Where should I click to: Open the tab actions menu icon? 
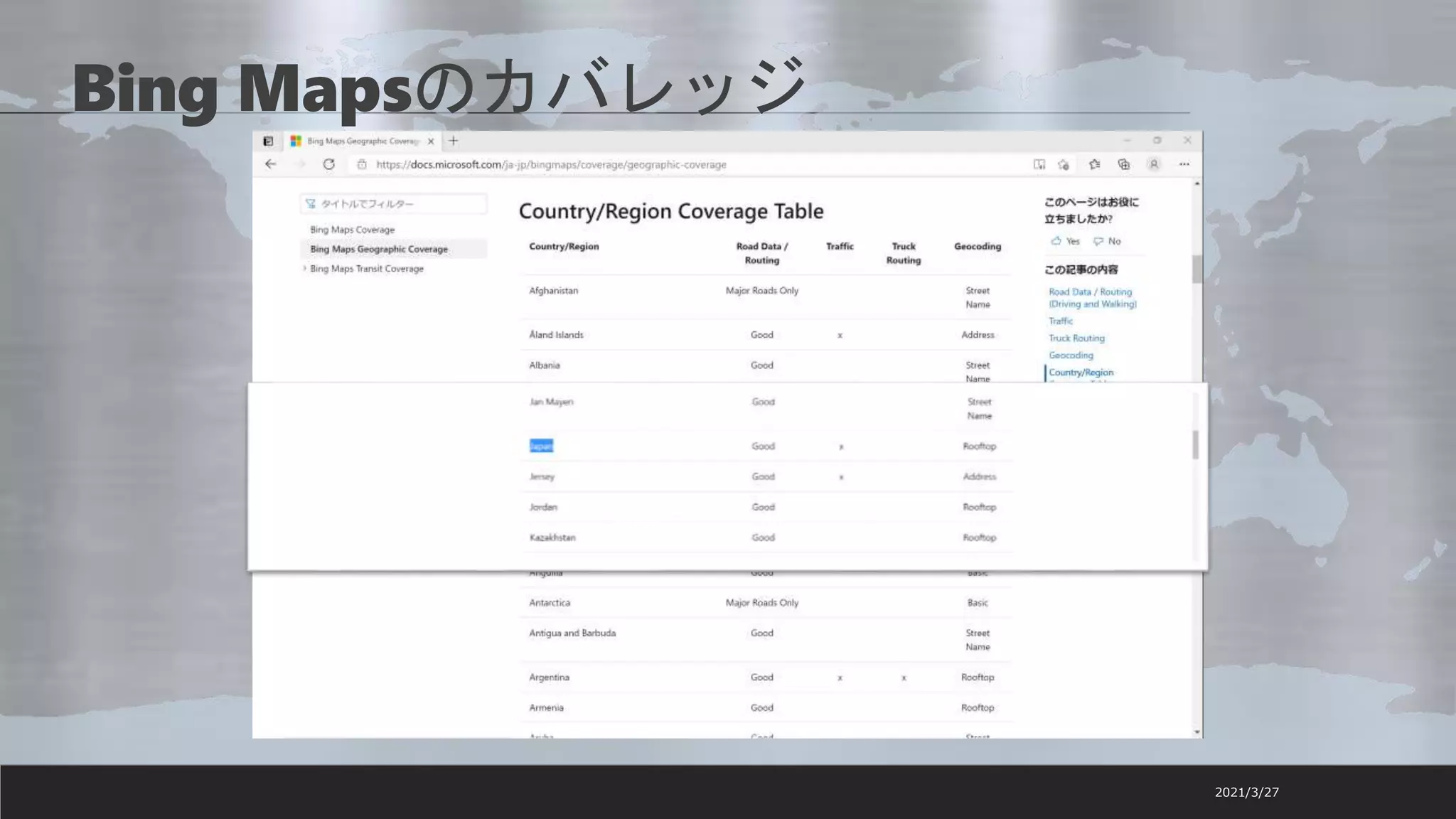point(268,141)
